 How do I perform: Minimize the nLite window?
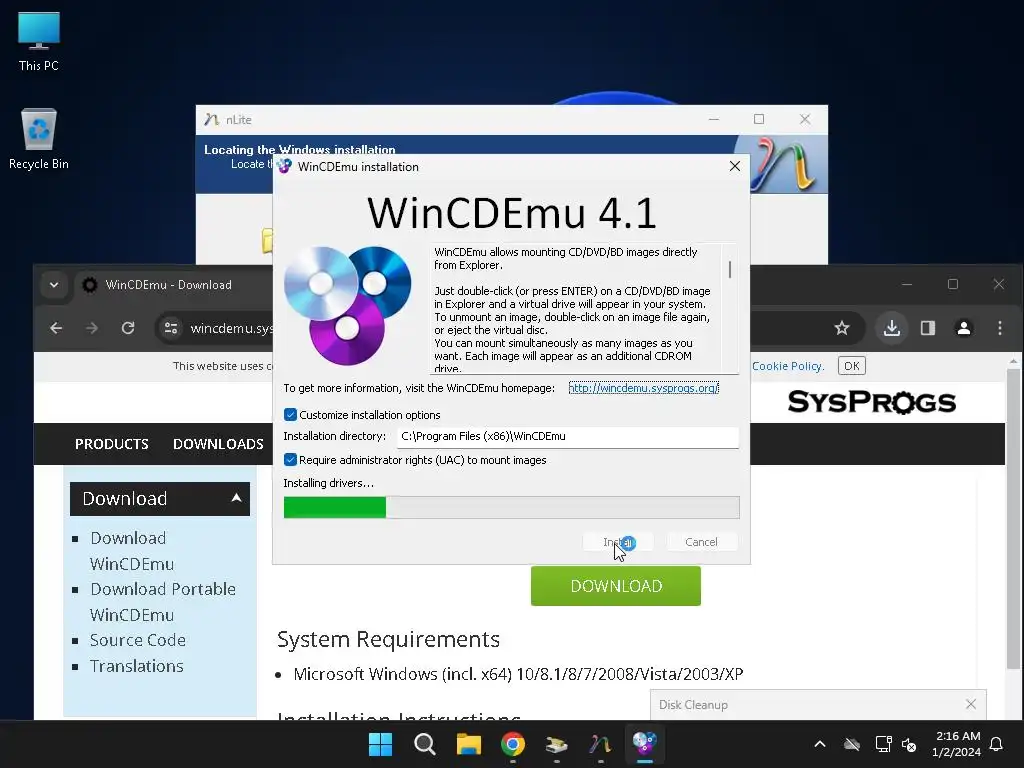714,119
